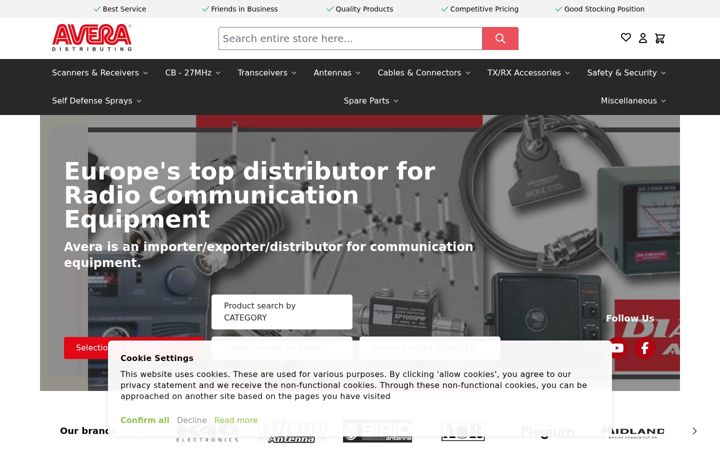Click the 'Cookie Settings' heading
This screenshot has width=720, height=450.
(157, 358)
